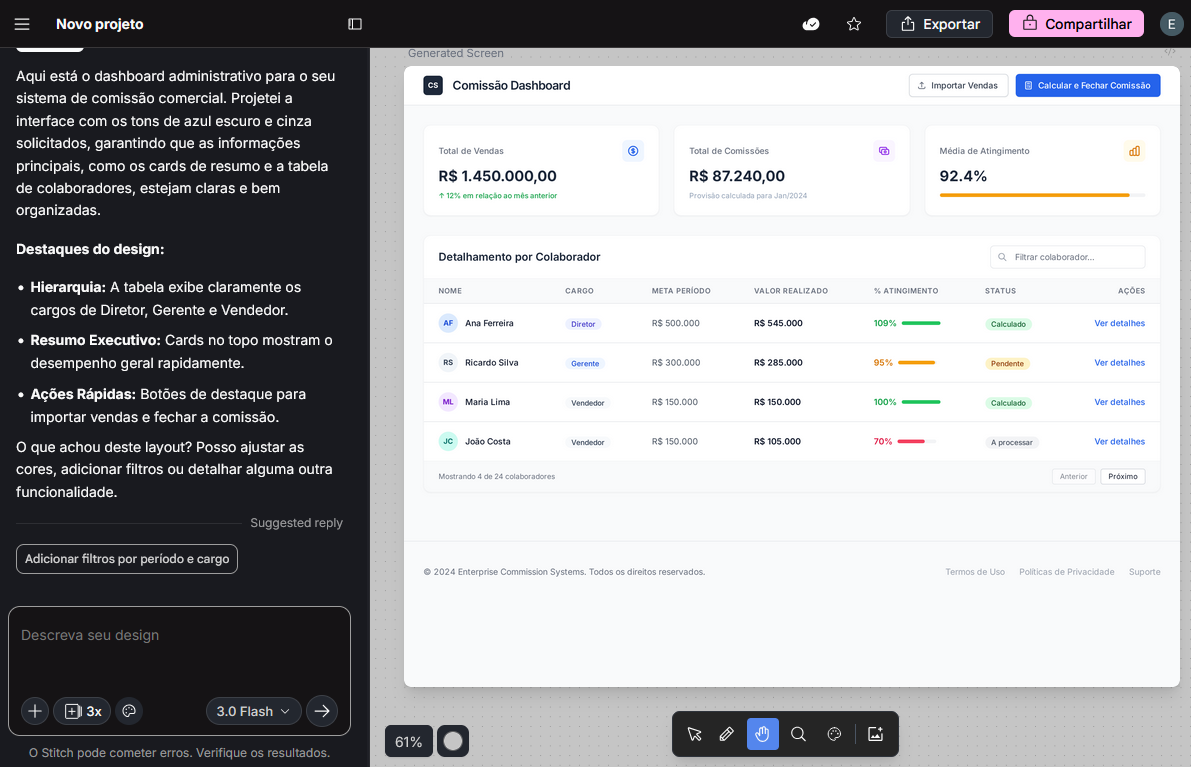Click the AF avatar for Ana Ferreira
Viewport: 1191px width, 767px height.
click(448, 323)
